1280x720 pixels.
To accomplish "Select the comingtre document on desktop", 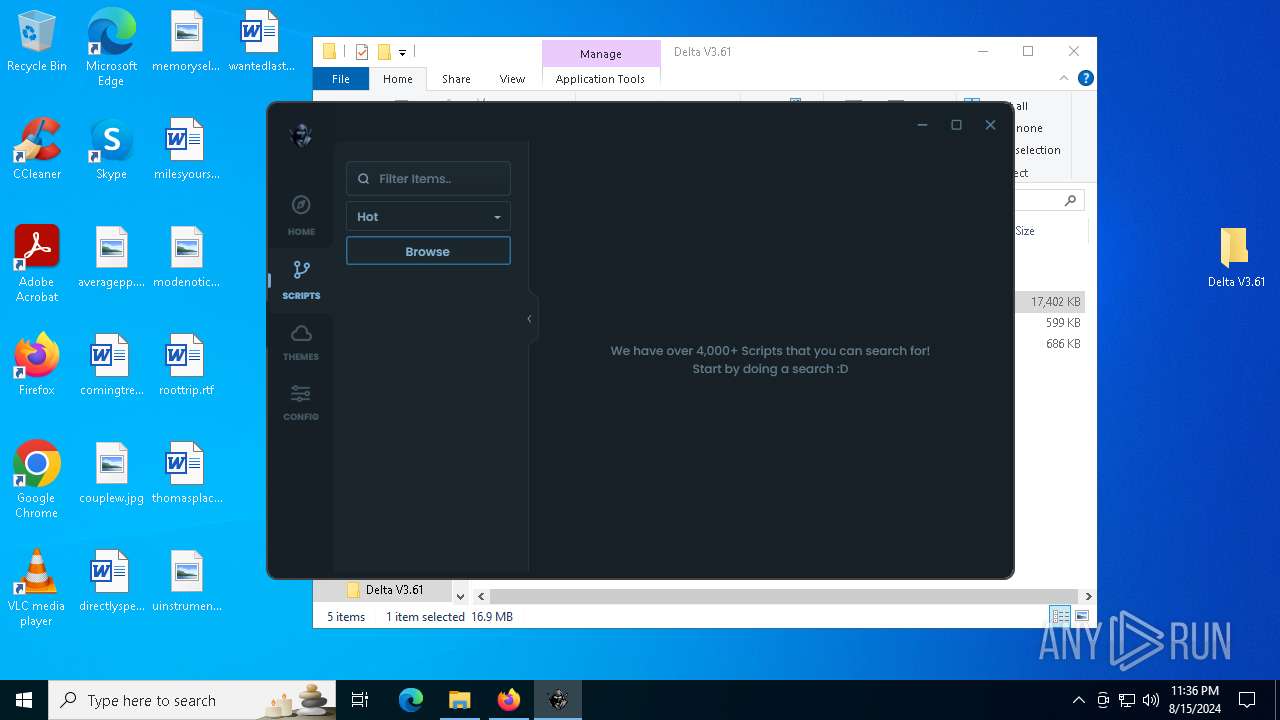I will pyautogui.click(x=111, y=365).
